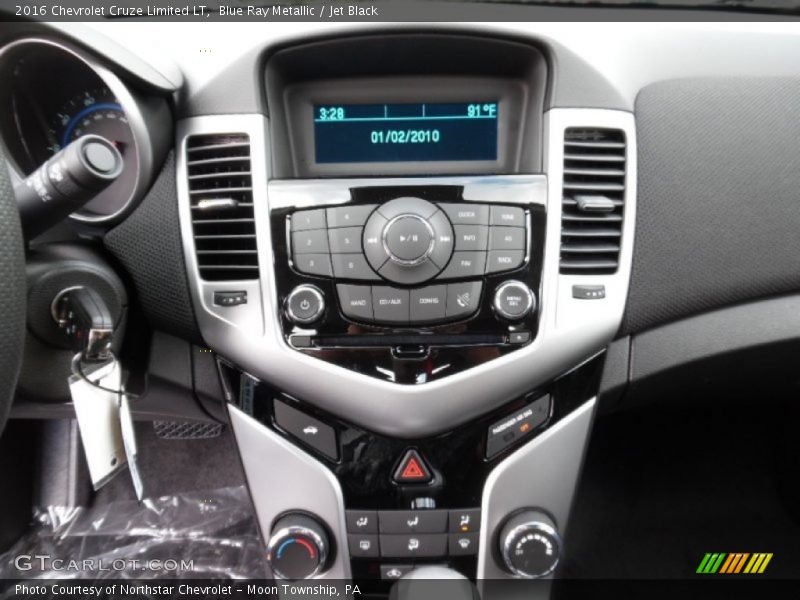Tap the date on the display screen
The height and width of the screenshot is (600, 800).
[405, 137]
